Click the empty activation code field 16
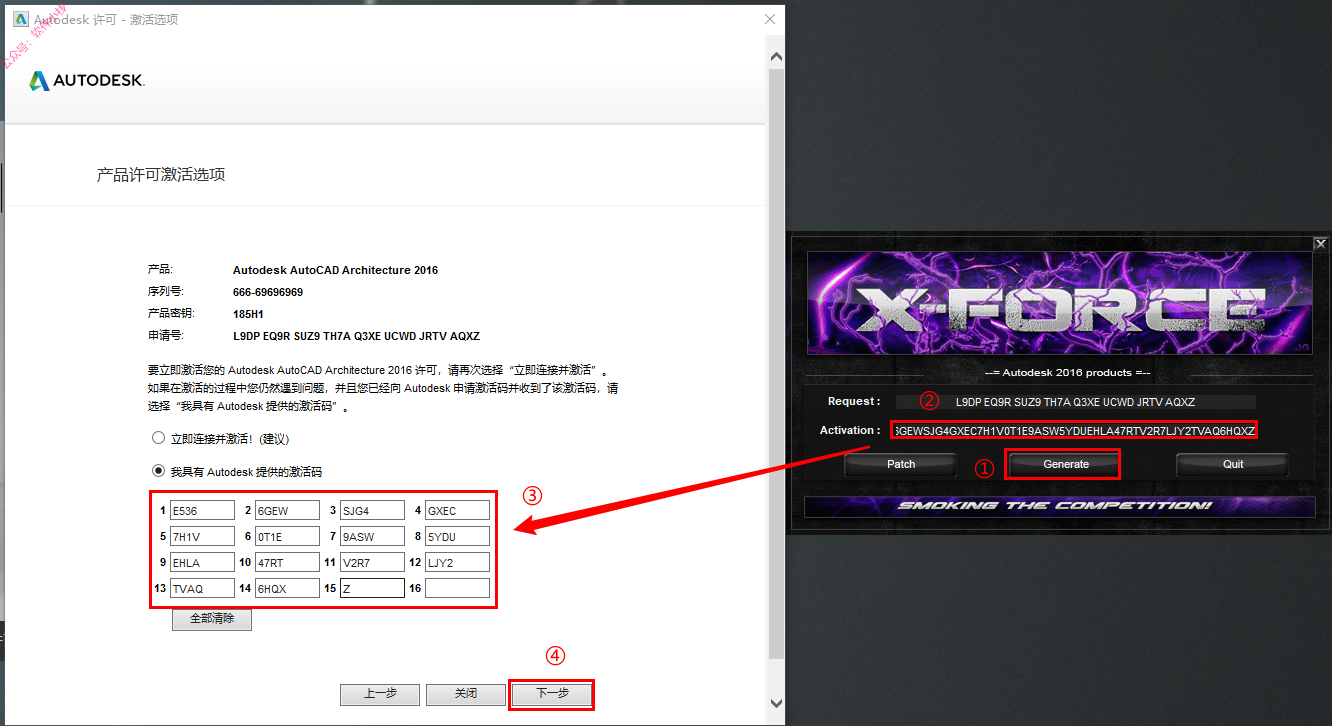 (x=457, y=589)
